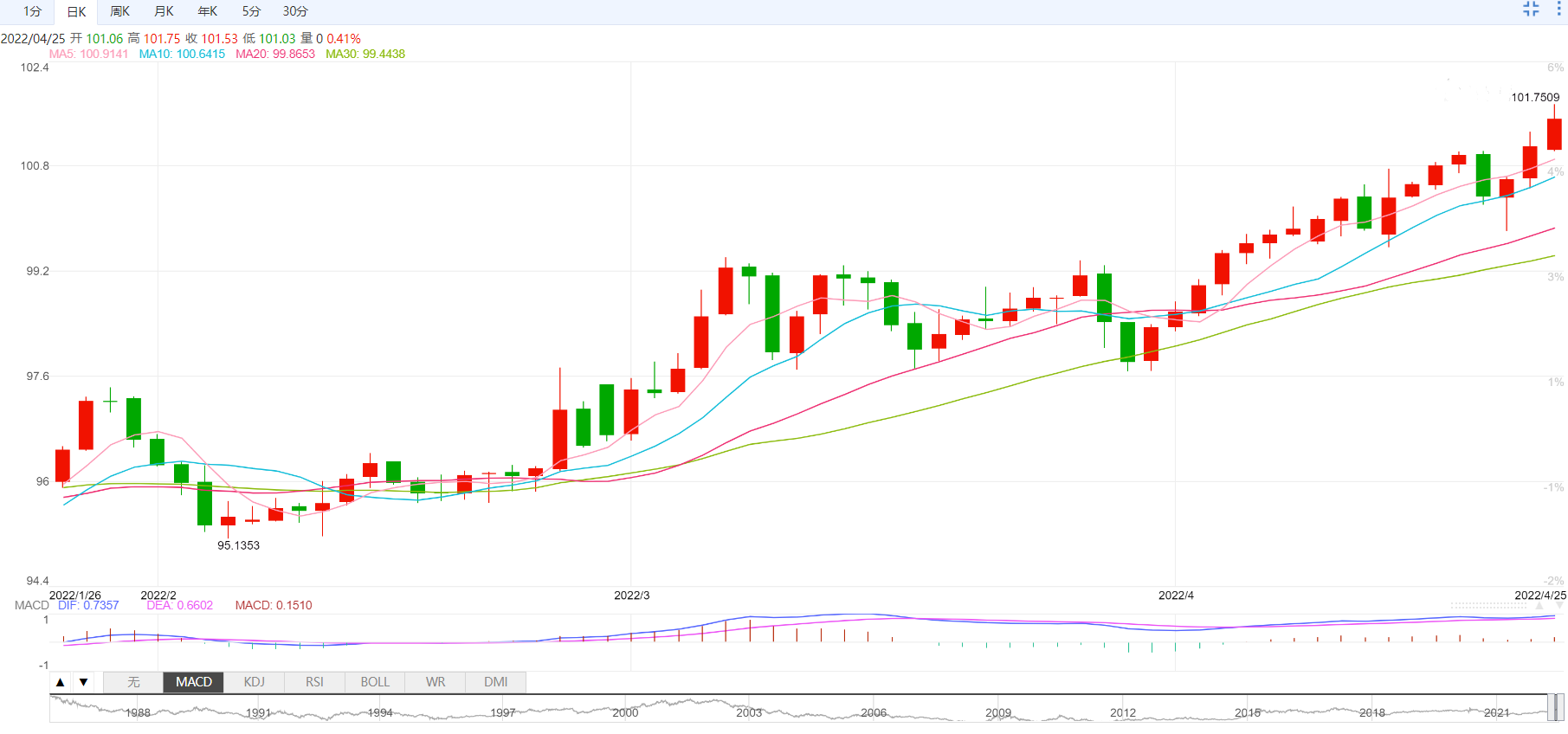
Task: Click the 2000 mark in overview timeline
Action: pos(625,713)
